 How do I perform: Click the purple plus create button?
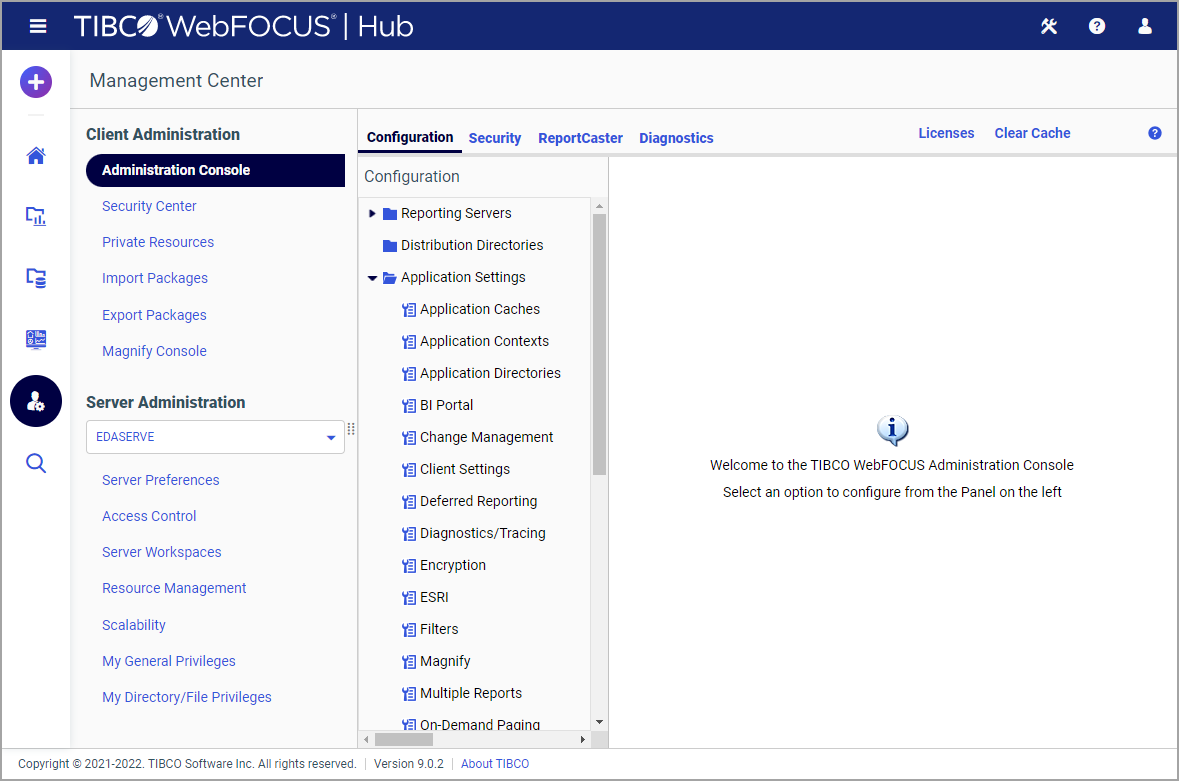click(x=36, y=82)
